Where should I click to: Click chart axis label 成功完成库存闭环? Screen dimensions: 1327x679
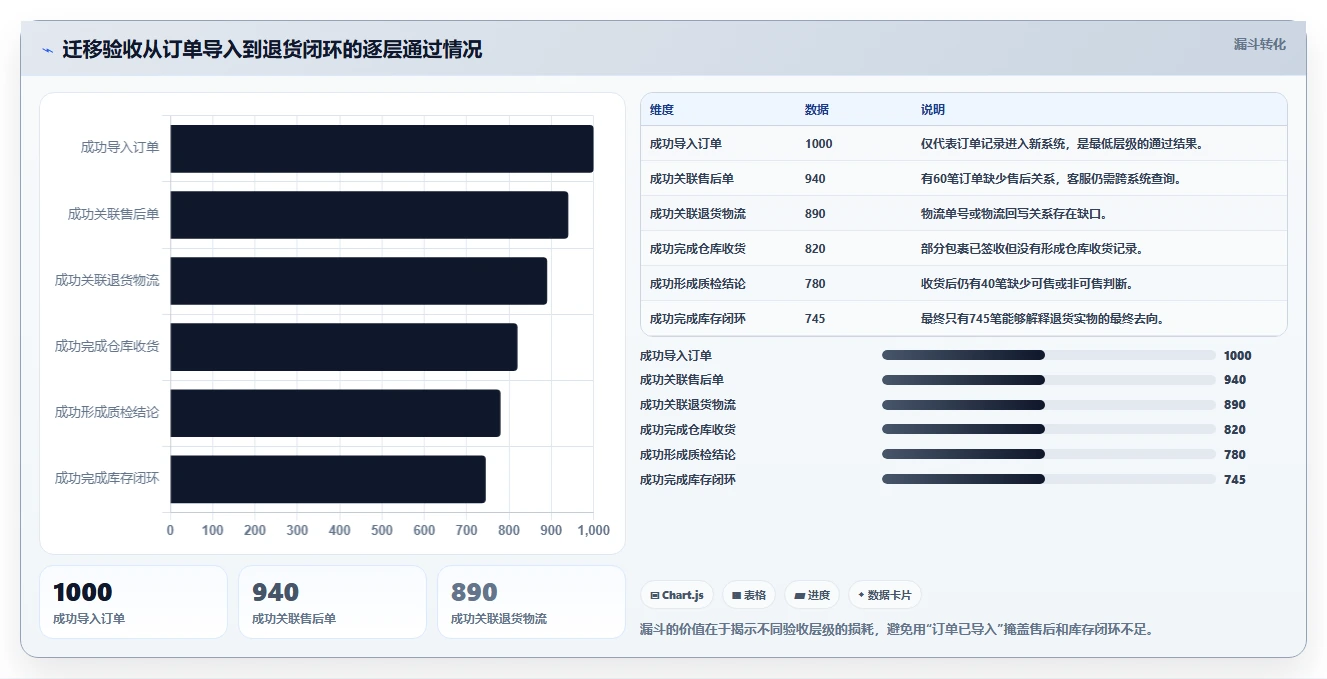107,479
